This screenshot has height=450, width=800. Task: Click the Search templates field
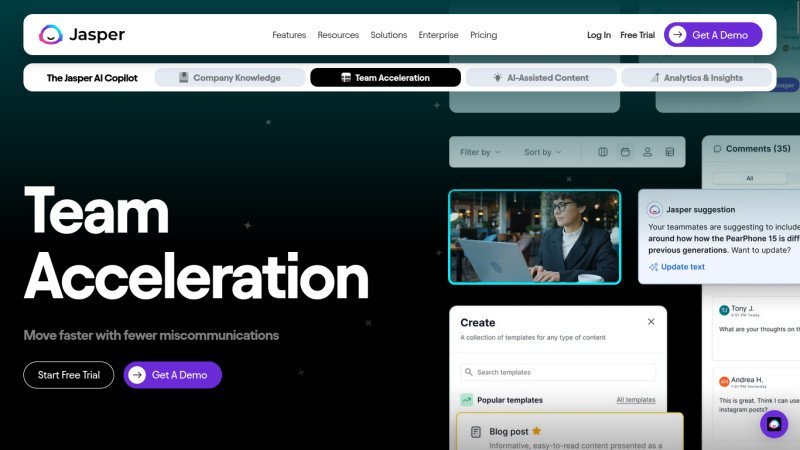[x=558, y=372]
